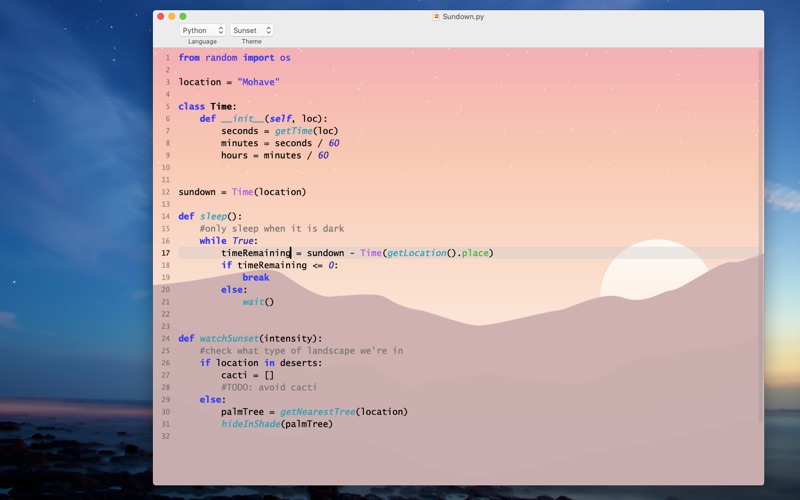Click 'class Time:' declaration on line 5
Viewport: 800px width, 500px height.
coord(207,107)
